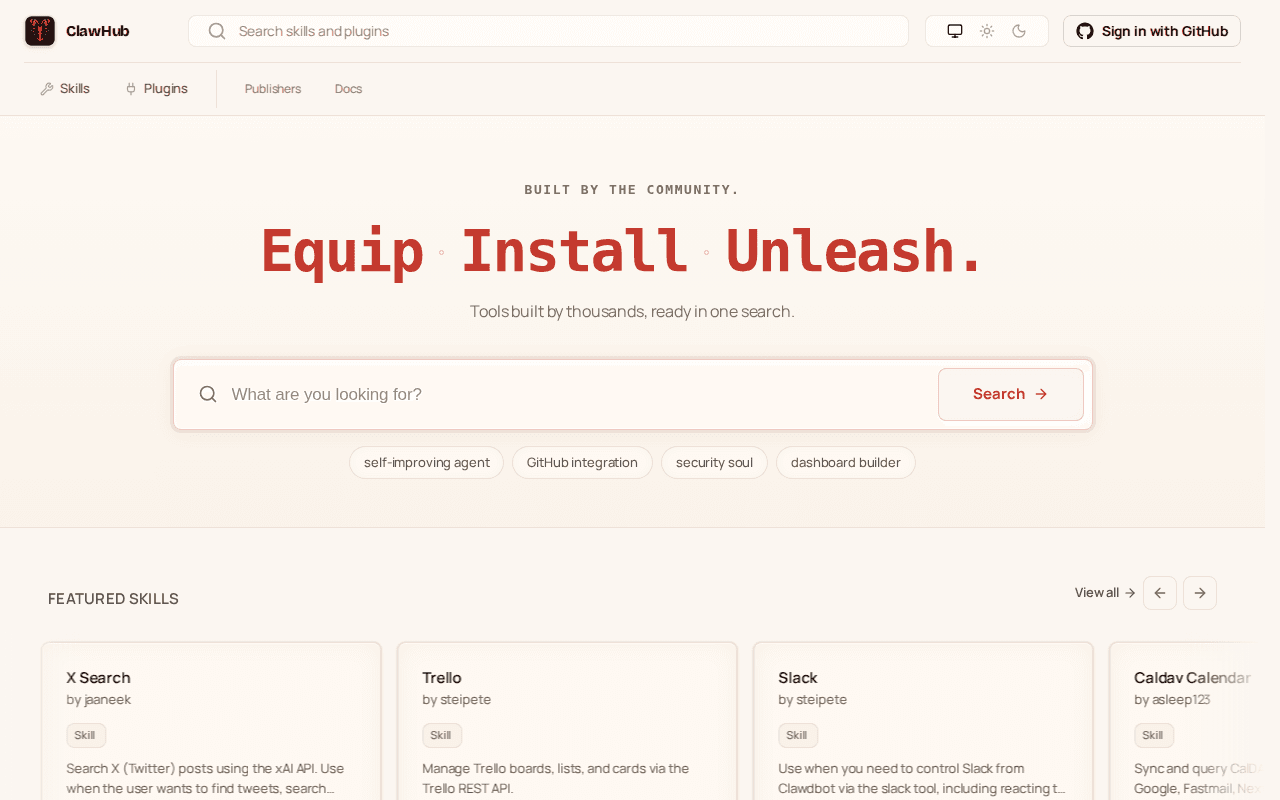
Task: Open the Plugins tab
Action: click(x=156, y=89)
